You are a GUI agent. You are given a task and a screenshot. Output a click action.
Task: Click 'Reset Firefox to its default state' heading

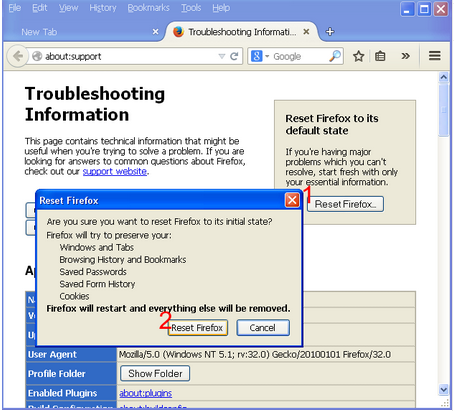coord(332,124)
